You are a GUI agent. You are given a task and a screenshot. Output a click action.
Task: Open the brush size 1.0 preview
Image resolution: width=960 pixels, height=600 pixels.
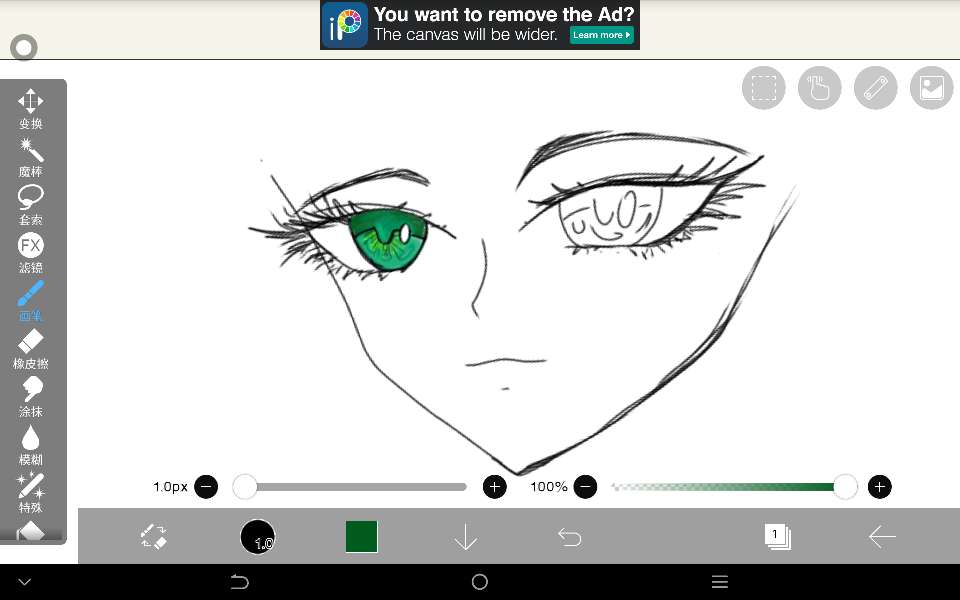coord(258,537)
